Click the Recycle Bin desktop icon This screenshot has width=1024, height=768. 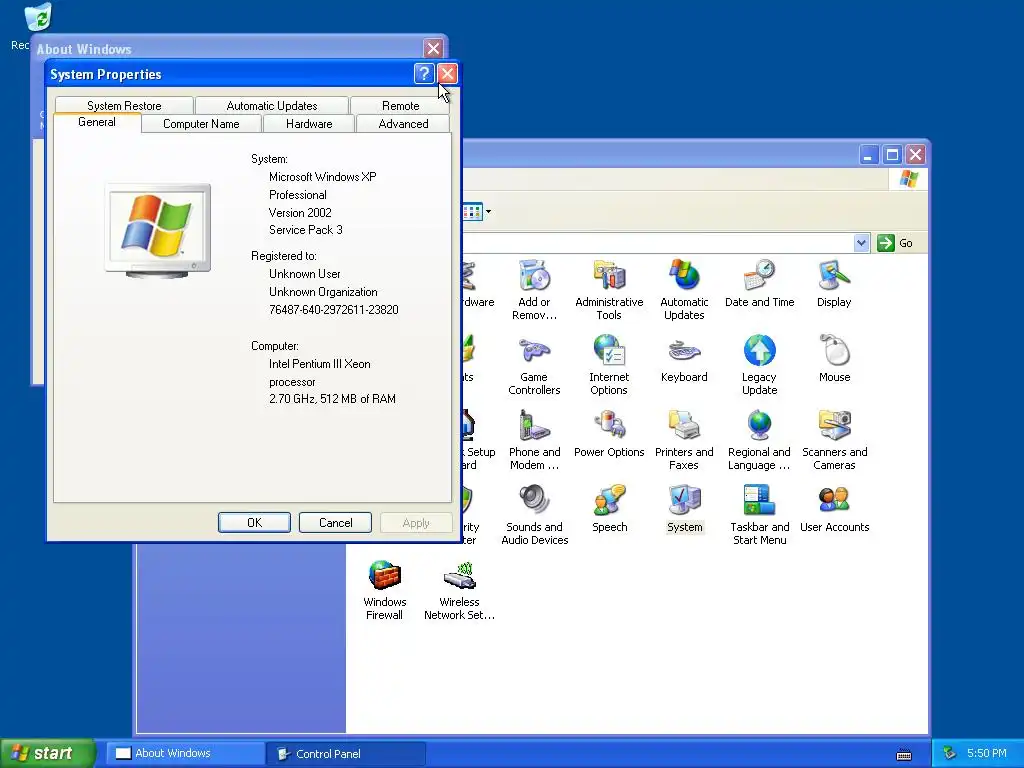tap(38, 16)
